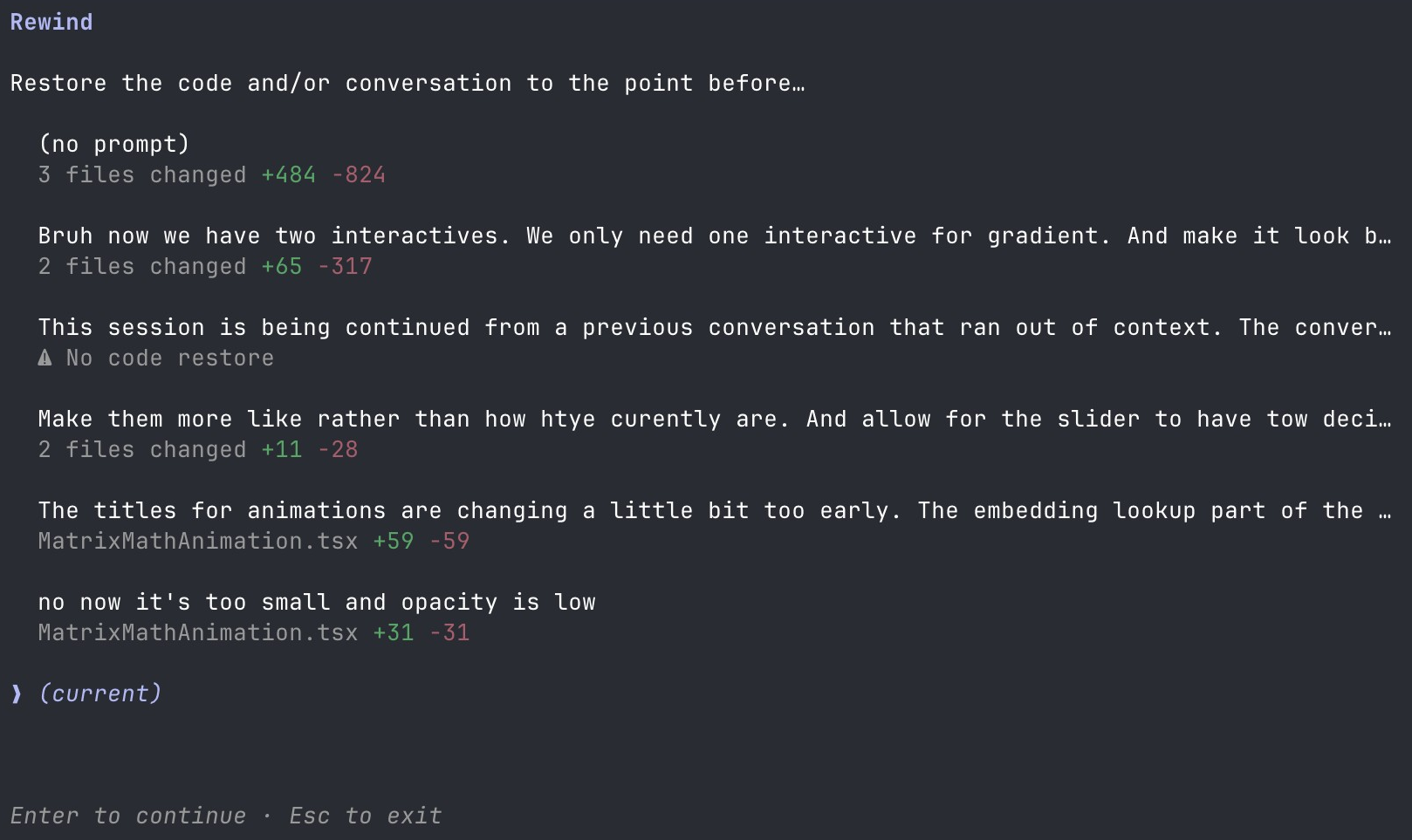Click MatrixMathAnimation.tsx with +59 -59 changes
Viewport: 1412px width, 840px height.
(198, 541)
